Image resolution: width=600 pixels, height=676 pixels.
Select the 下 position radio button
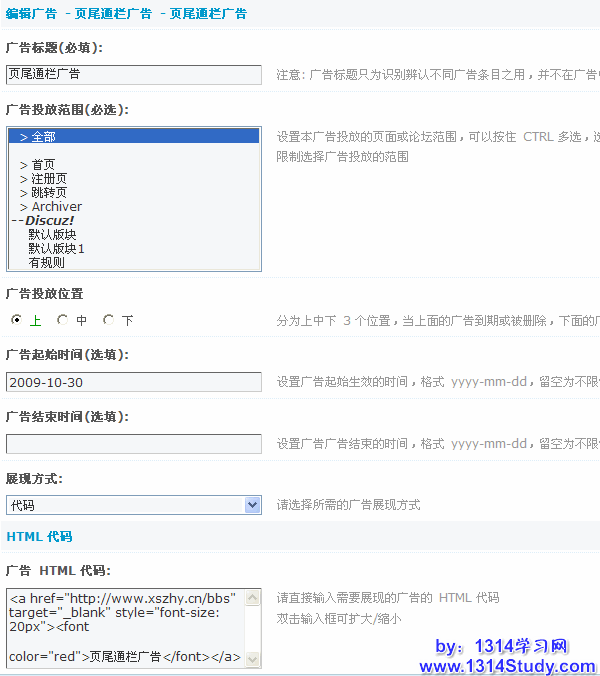(108, 320)
